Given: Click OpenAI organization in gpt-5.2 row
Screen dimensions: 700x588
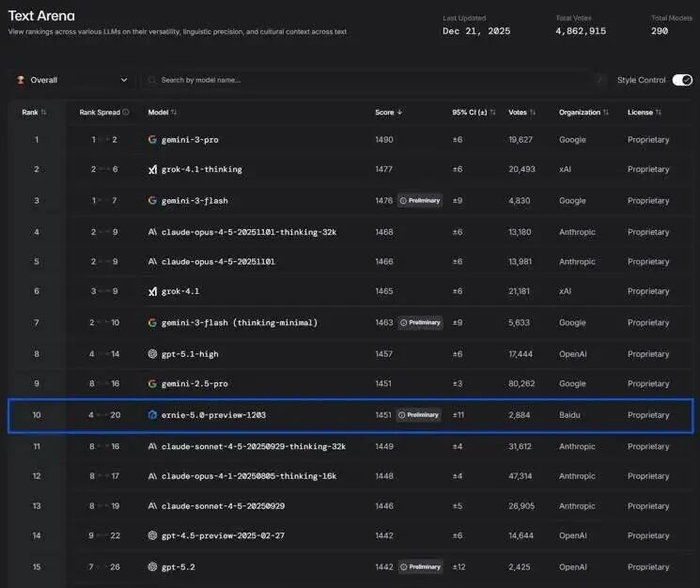Looking at the screenshot, I should point(573,567).
